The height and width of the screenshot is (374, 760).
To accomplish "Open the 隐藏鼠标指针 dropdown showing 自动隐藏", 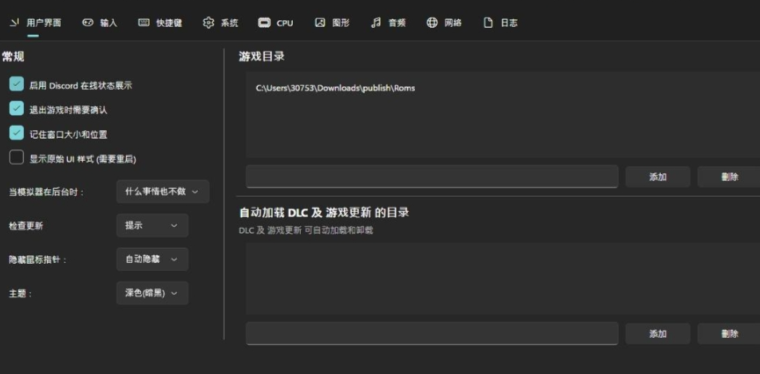I will (x=152, y=259).
